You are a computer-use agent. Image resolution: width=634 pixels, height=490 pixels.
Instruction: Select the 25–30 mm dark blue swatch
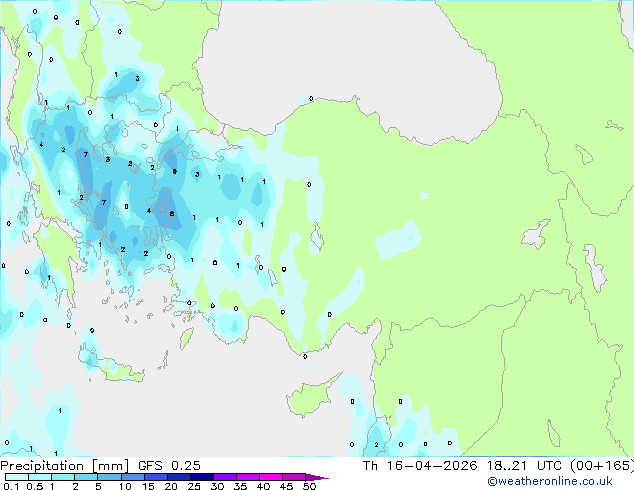point(201,477)
